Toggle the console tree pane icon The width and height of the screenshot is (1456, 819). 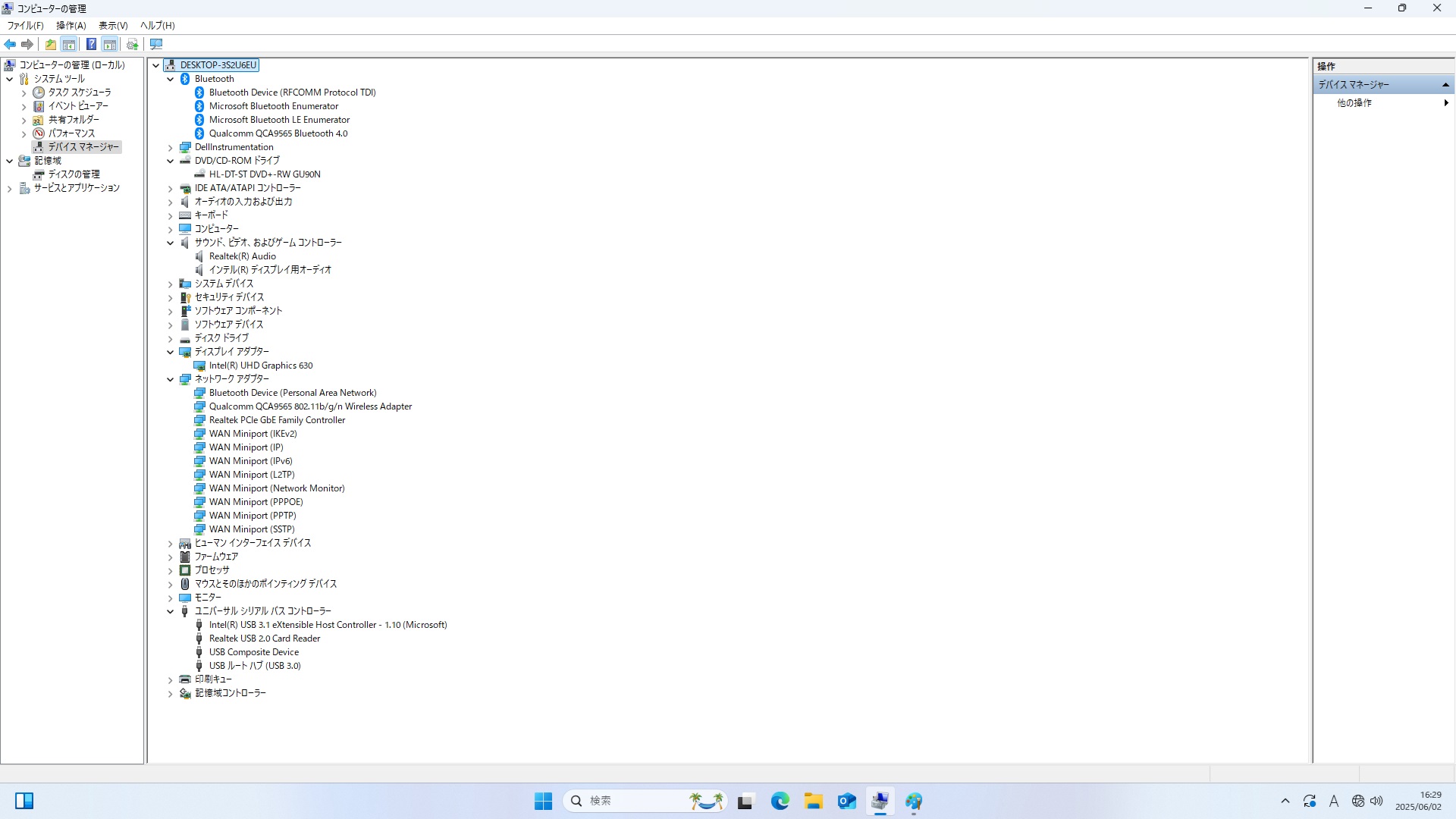coord(69,44)
